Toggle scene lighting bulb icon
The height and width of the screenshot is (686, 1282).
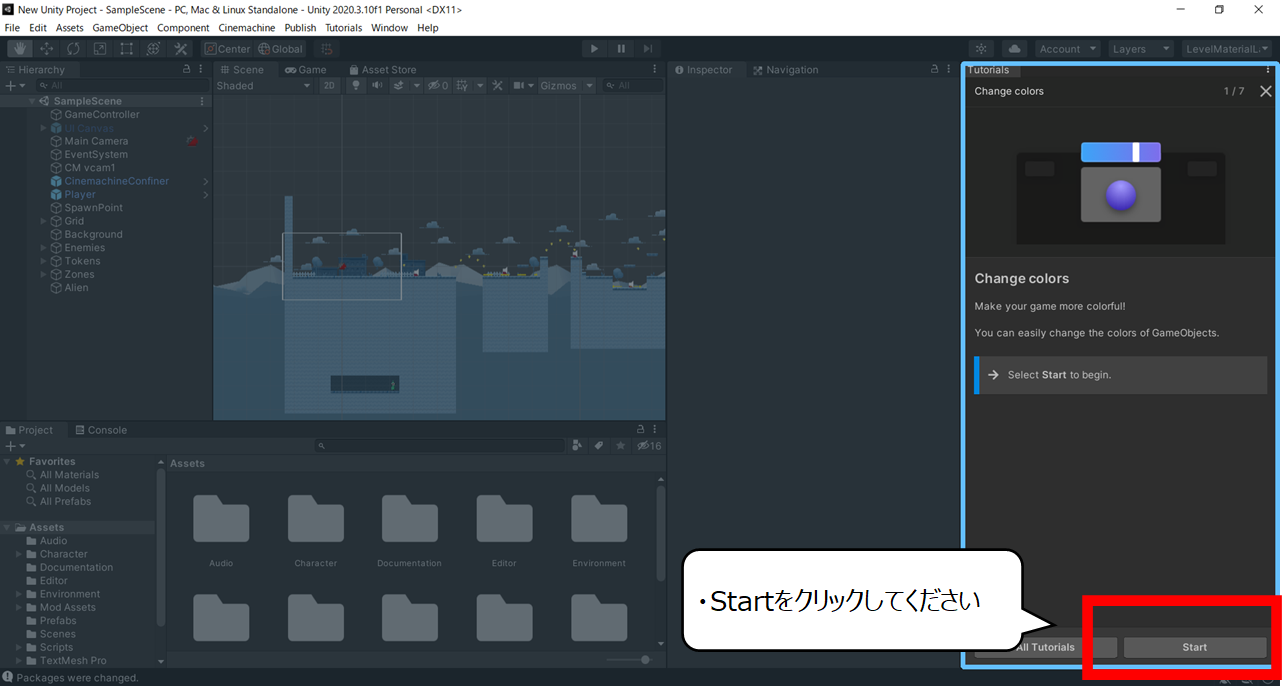click(356, 86)
